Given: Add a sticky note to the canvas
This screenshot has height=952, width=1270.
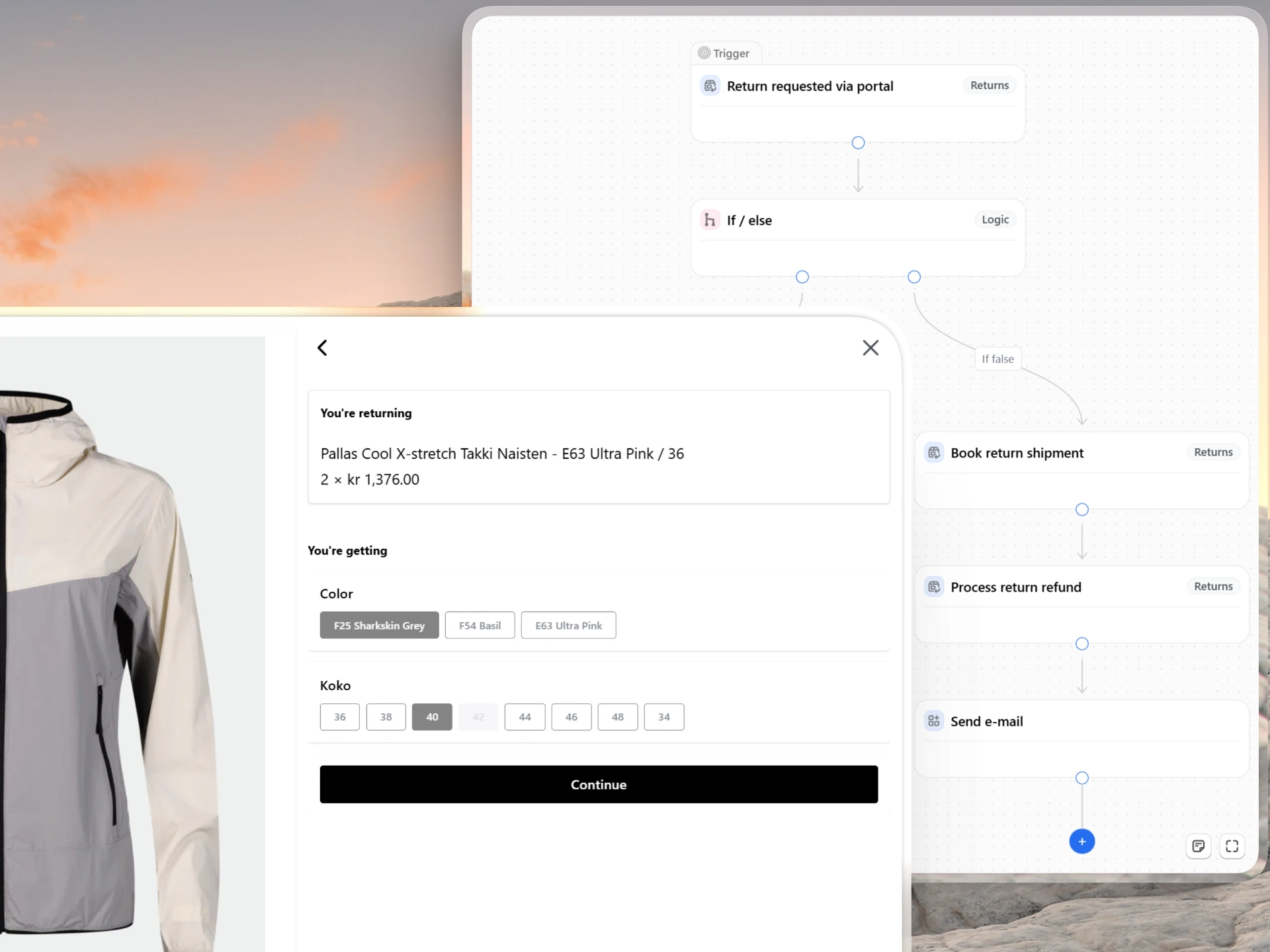Looking at the screenshot, I should [1199, 846].
